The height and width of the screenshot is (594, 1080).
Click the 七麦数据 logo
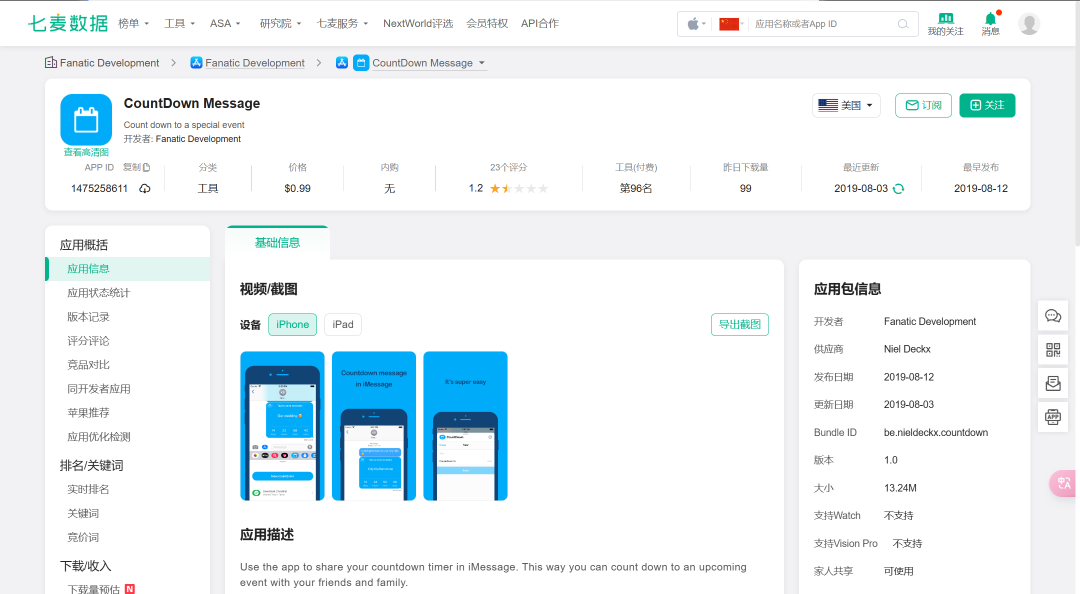(x=68, y=23)
